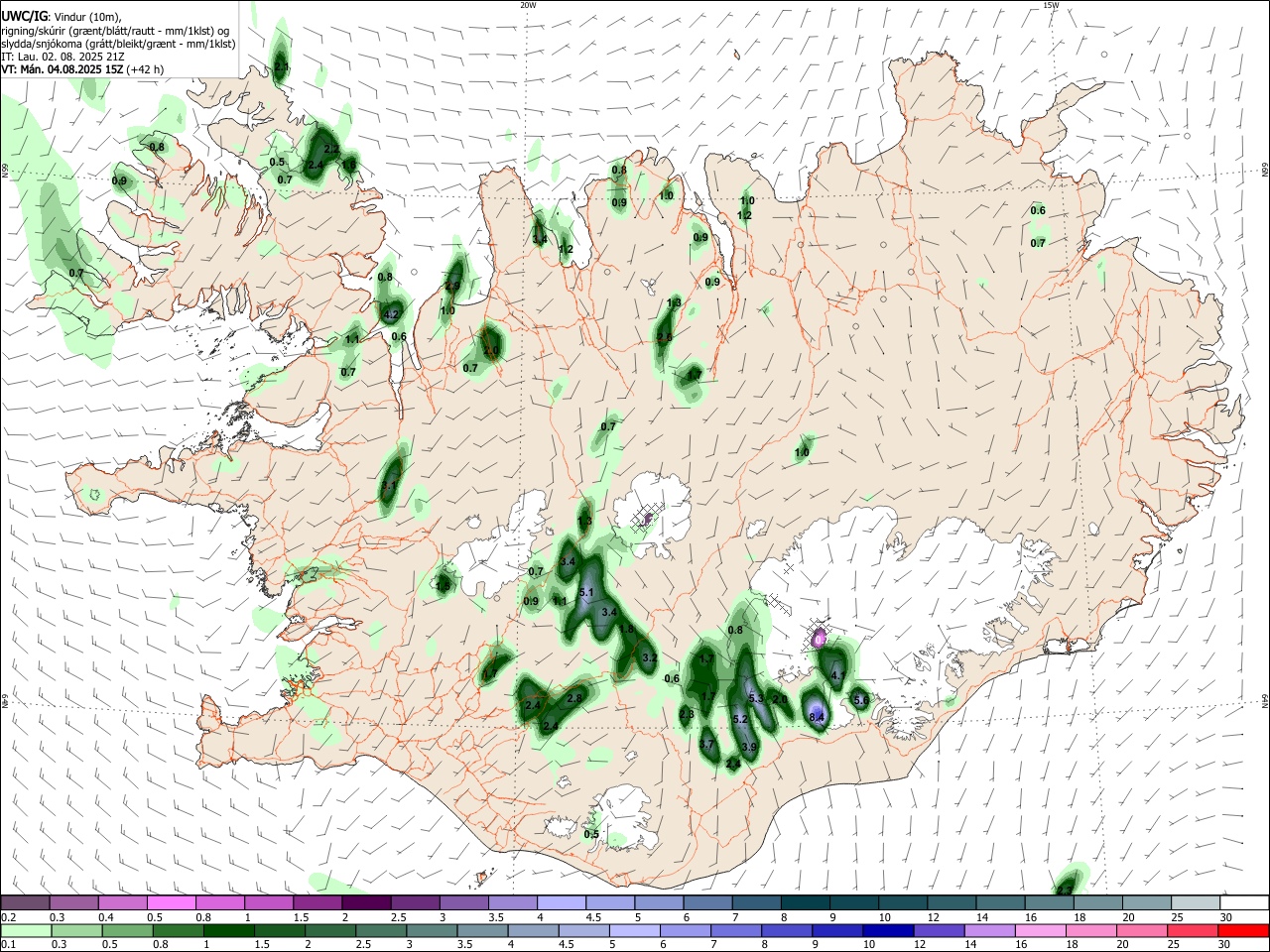The height and width of the screenshot is (952, 1270).
Task: Select the pale green rain swatch between 0.1 and 0.3
Action: (x=27, y=930)
